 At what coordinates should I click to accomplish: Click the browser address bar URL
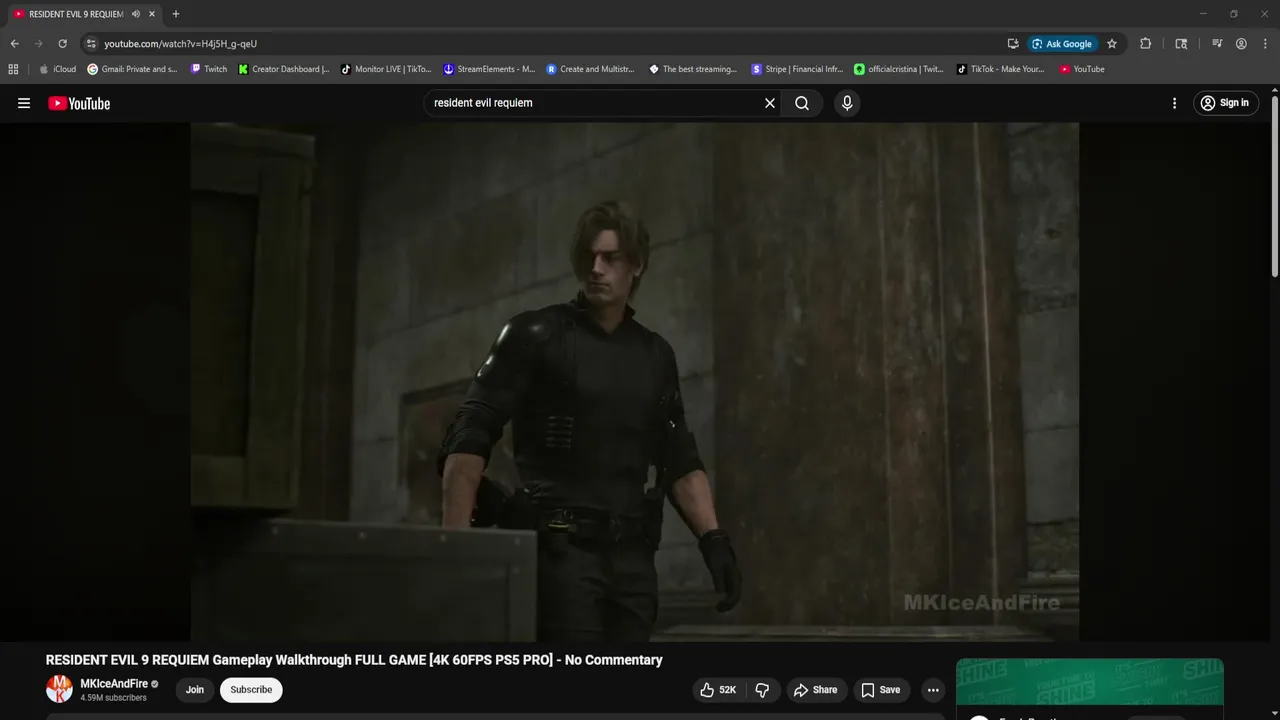click(180, 44)
